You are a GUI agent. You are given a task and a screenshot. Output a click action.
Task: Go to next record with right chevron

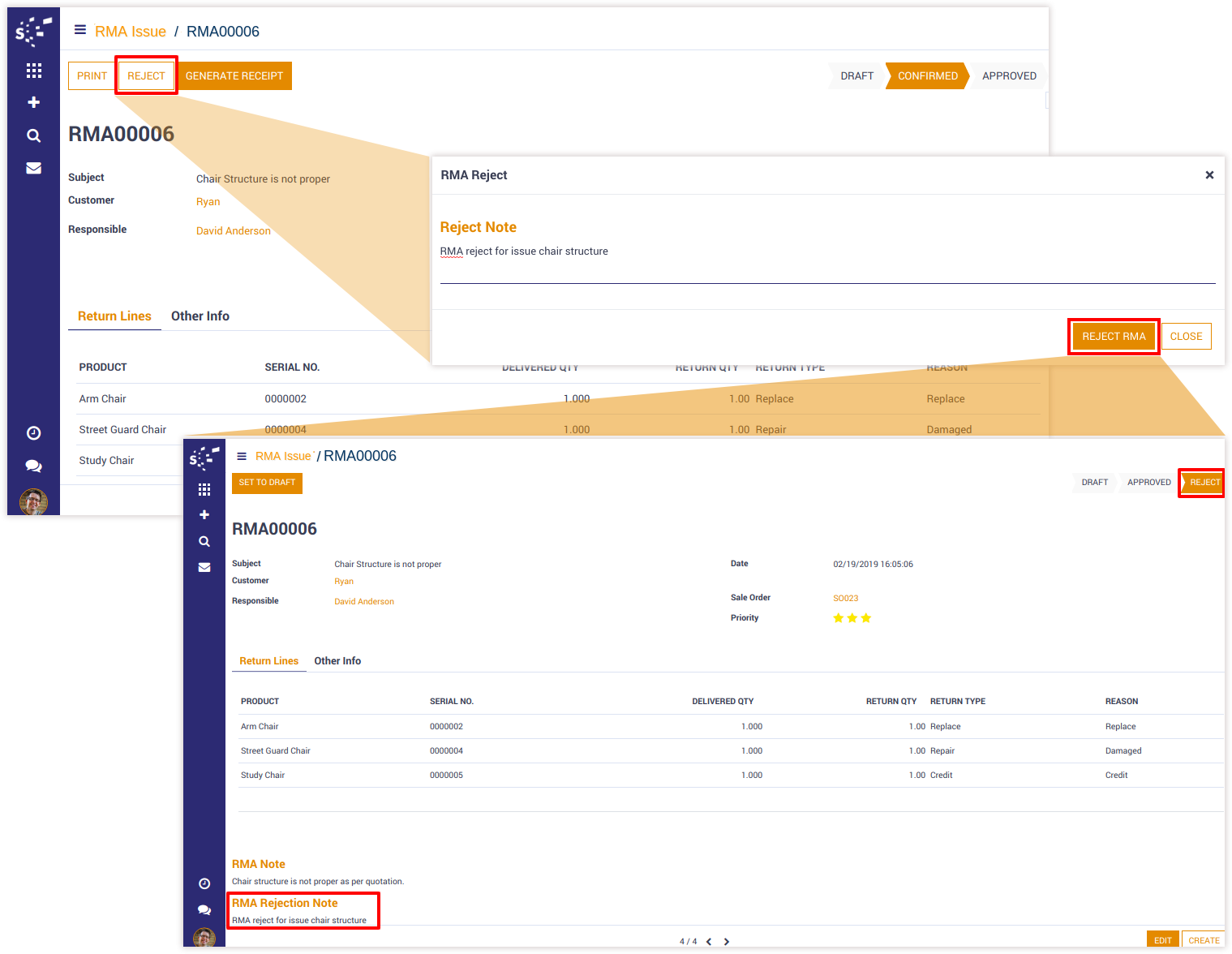[727, 942]
